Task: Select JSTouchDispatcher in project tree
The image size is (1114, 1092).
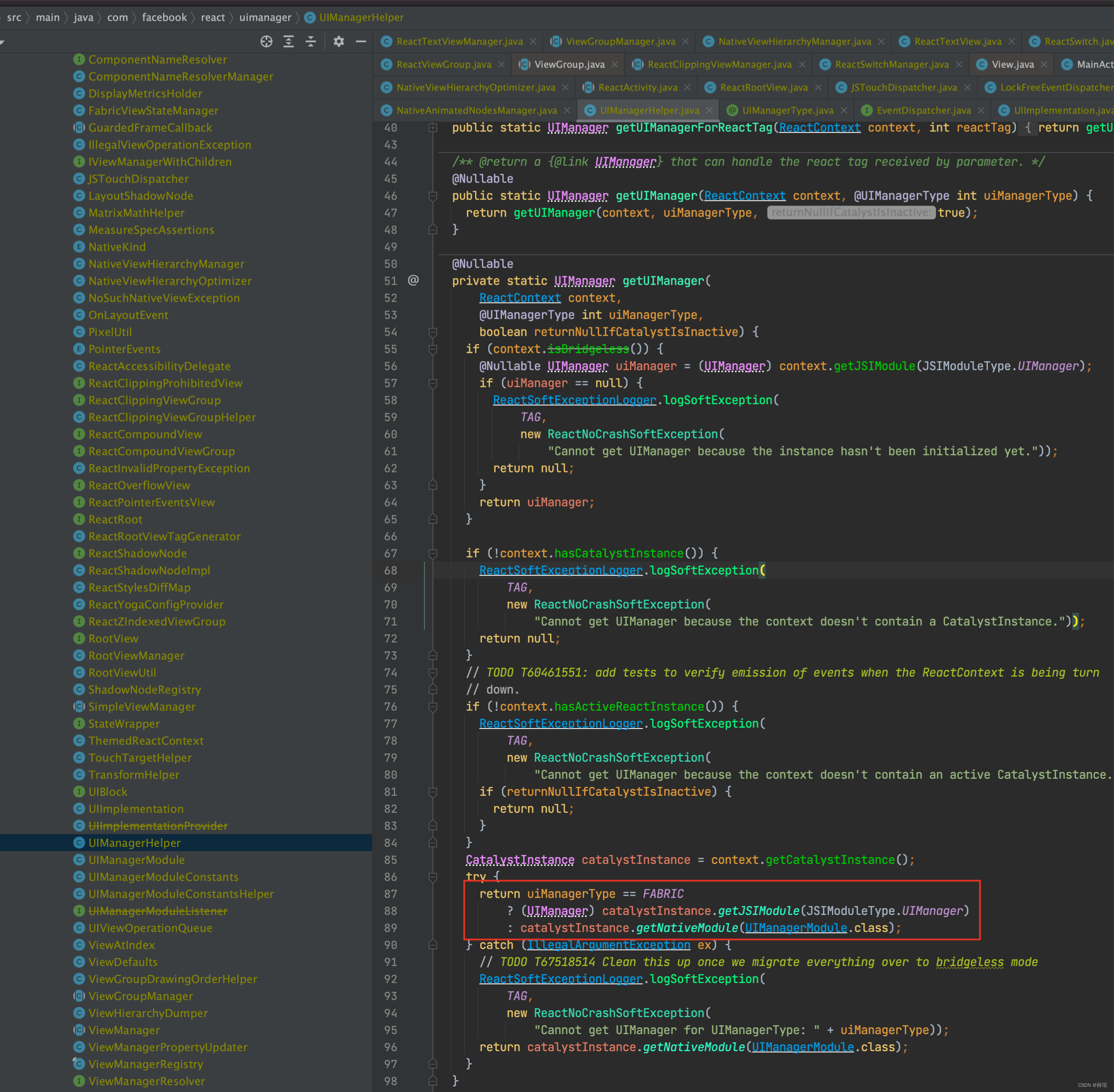Action: (x=138, y=179)
